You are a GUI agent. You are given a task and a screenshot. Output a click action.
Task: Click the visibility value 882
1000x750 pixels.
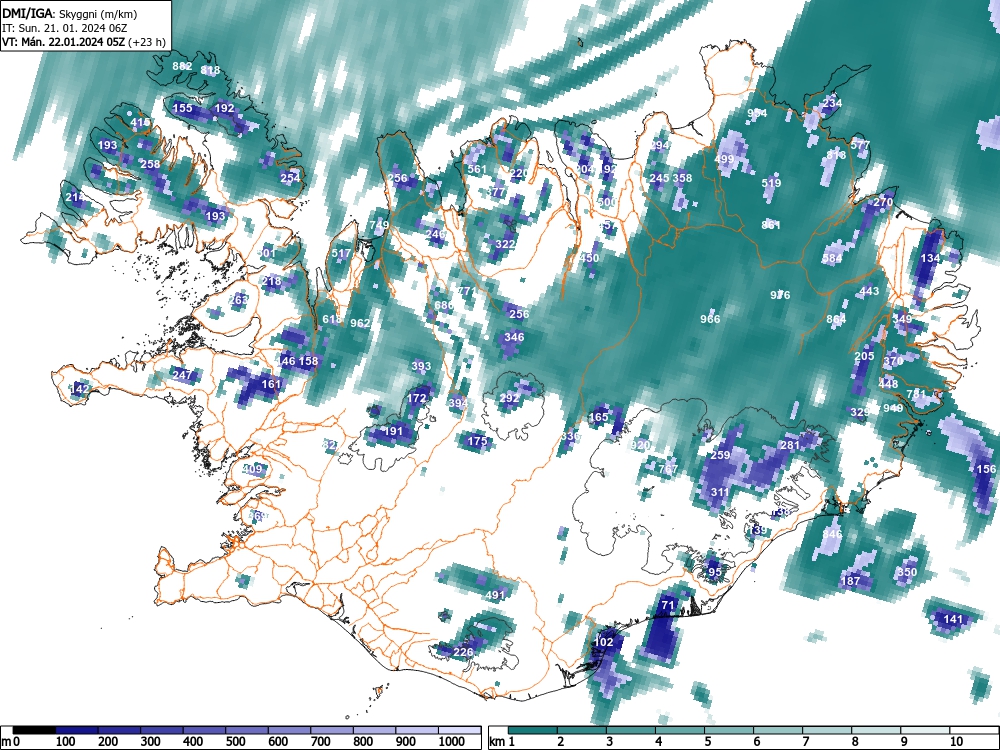182,66
